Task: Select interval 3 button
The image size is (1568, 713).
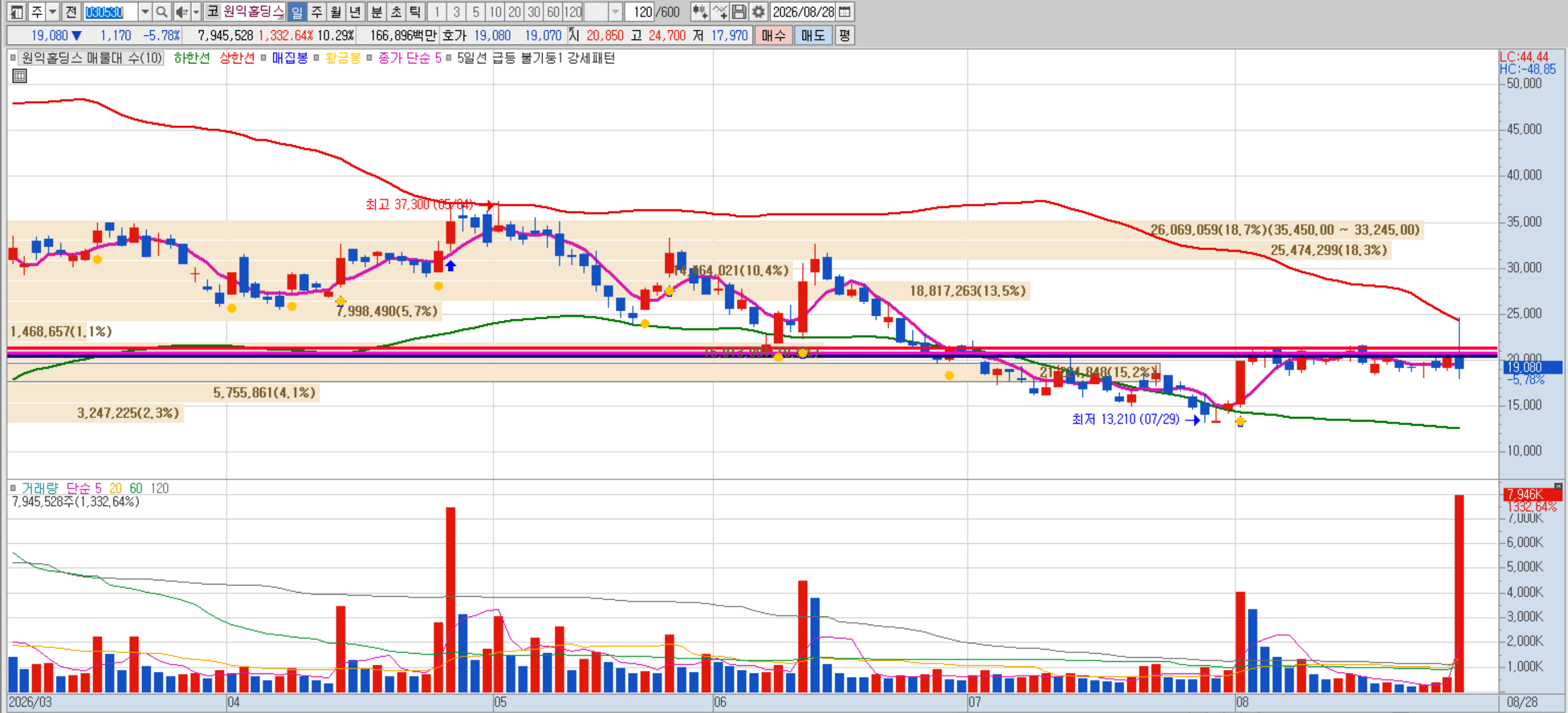Action: 457,12
